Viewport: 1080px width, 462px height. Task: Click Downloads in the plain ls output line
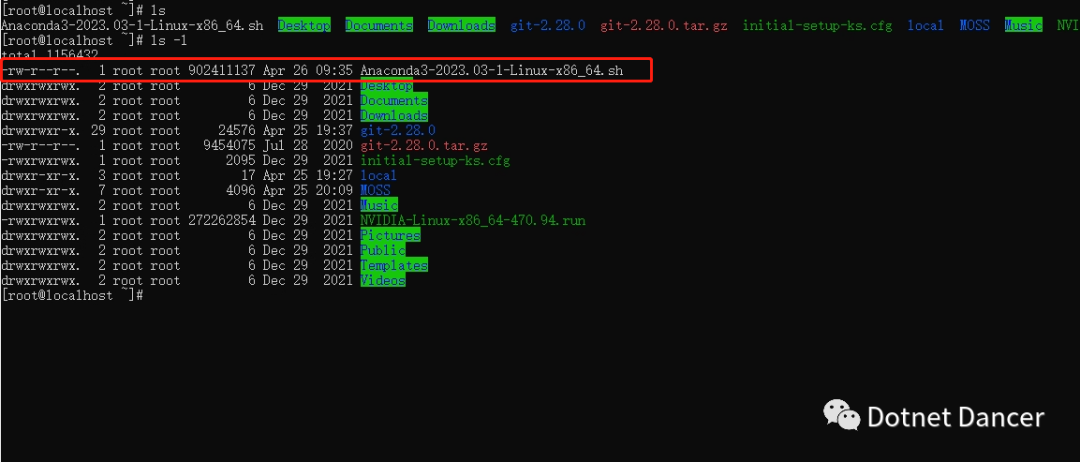coord(461,25)
